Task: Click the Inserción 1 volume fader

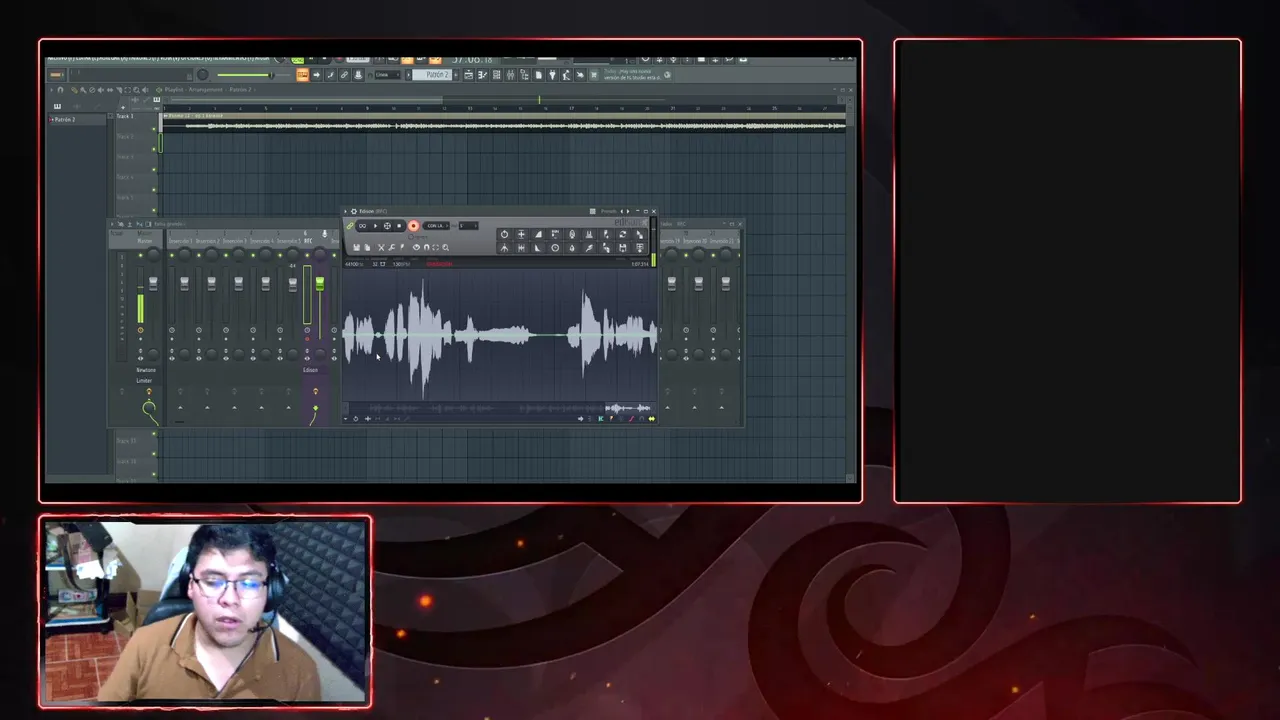Action: point(184,284)
